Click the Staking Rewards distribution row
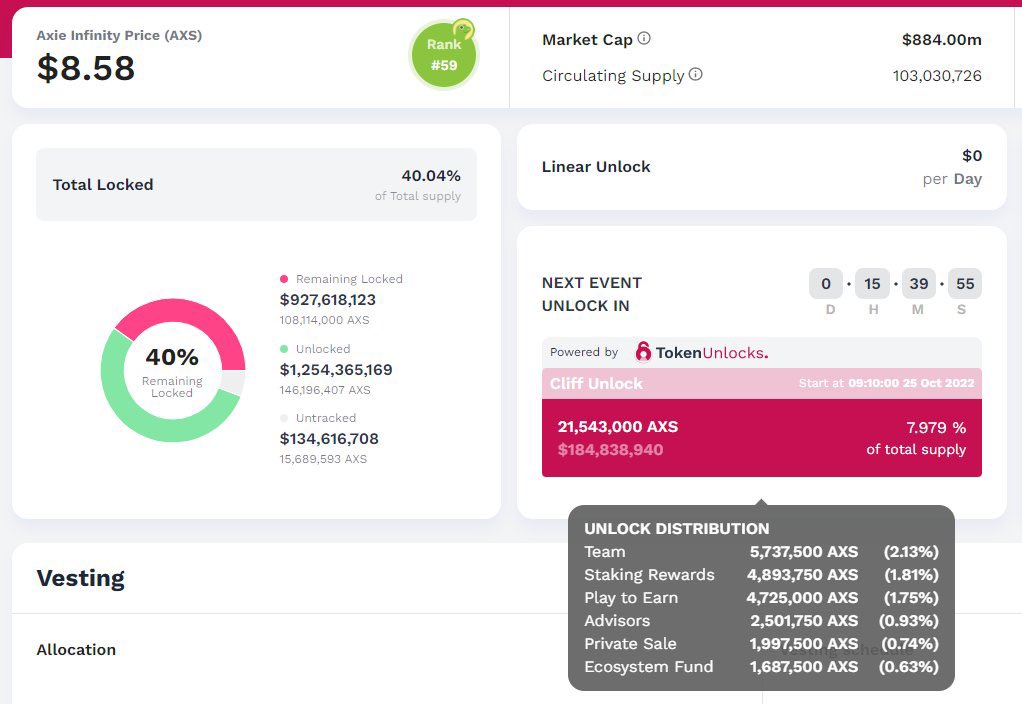This screenshot has height=704, width=1022. (x=761, y=575)
